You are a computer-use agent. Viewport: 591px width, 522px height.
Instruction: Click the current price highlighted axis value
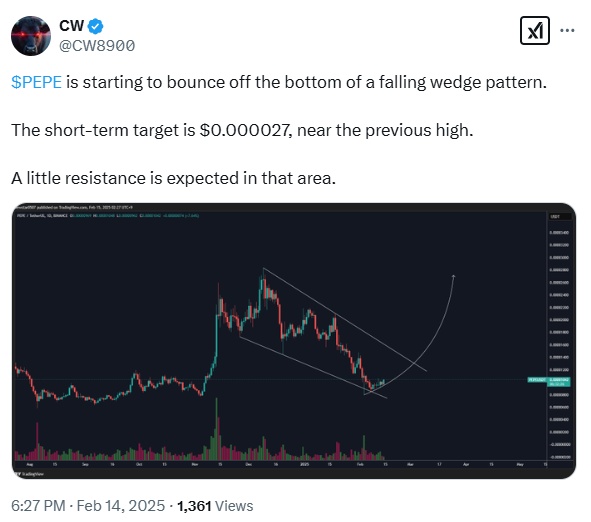[x=559, y=381]
